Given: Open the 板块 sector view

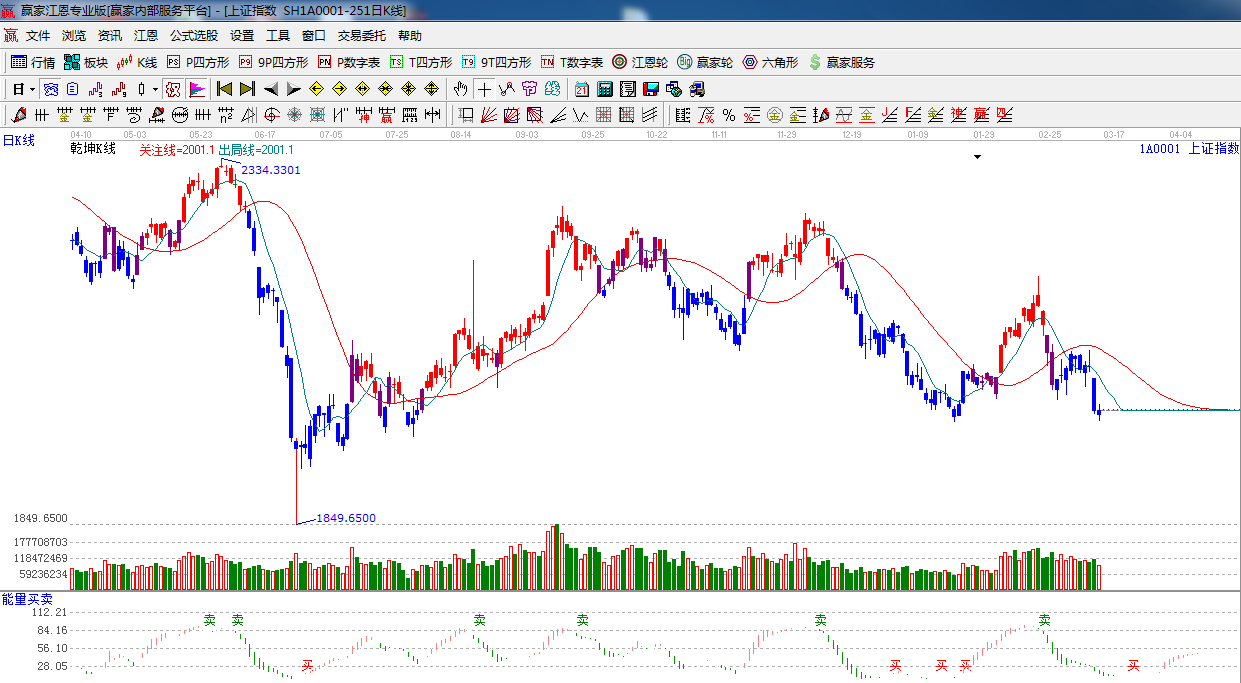Looking at the screenshot, I should coord(85,62).
